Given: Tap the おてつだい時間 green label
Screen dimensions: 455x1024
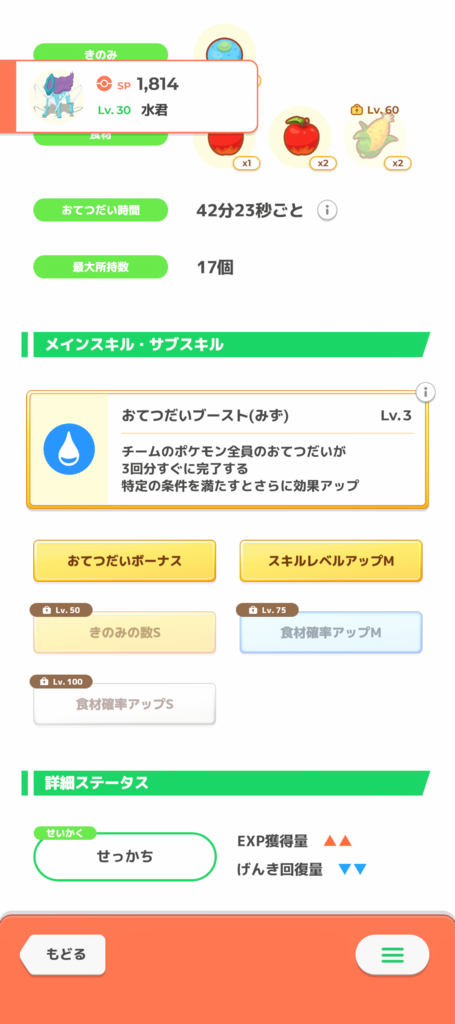Looking at the screenshot, I should point(101,210).
